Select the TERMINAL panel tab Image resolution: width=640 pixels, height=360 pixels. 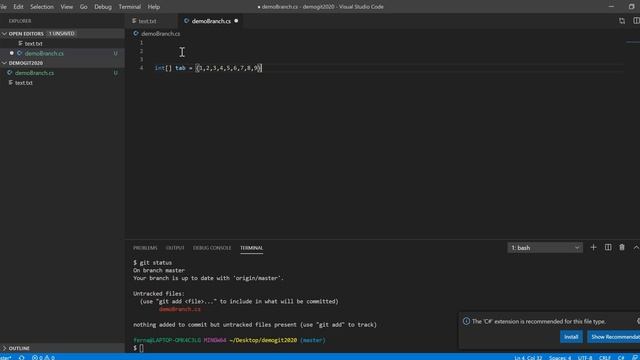tap(251, 248)
